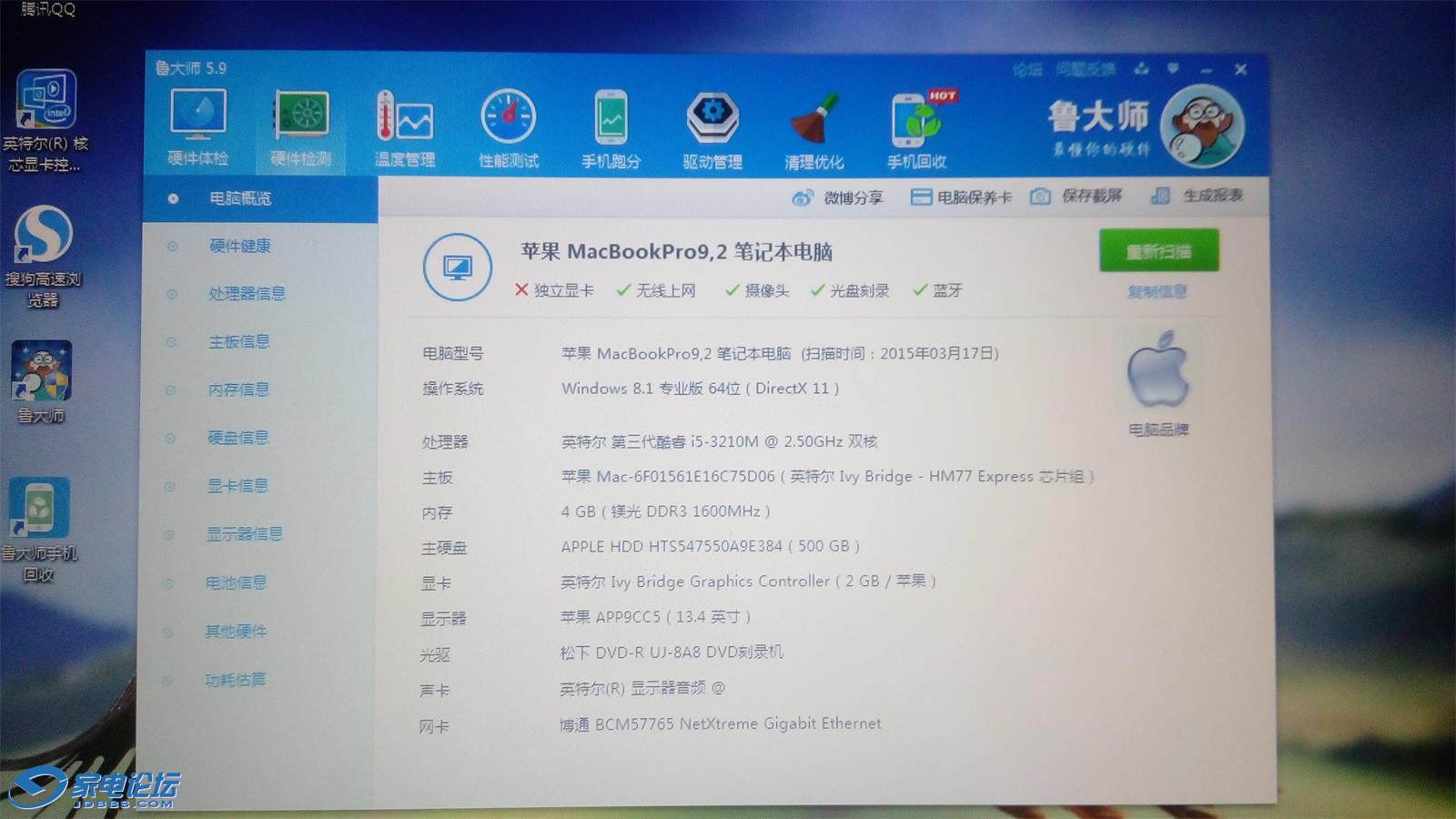
Task: Click 生成报表 to generate a report
Action: pyautogui.click(x=1198, y=196)
